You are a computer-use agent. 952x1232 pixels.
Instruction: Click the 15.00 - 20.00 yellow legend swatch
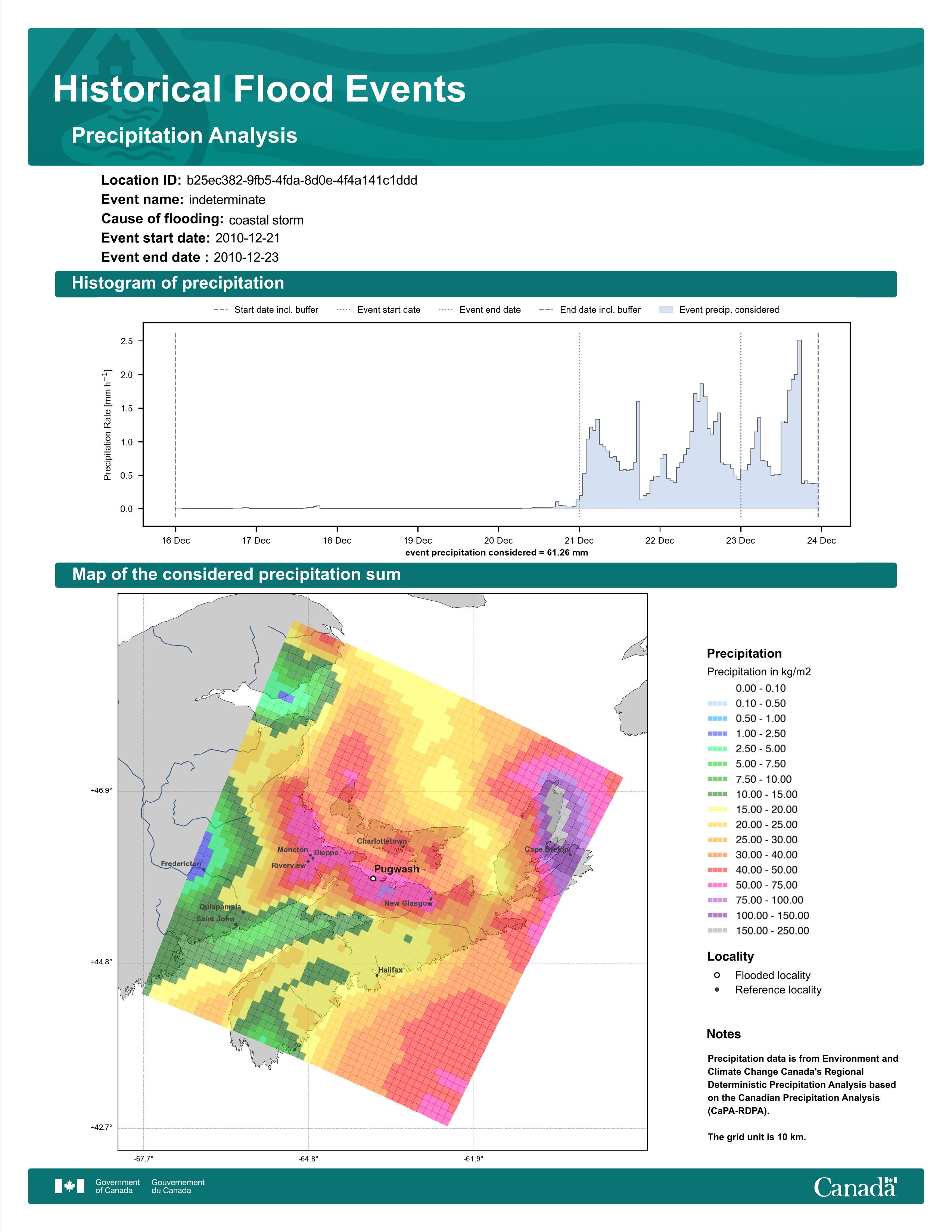717,809
